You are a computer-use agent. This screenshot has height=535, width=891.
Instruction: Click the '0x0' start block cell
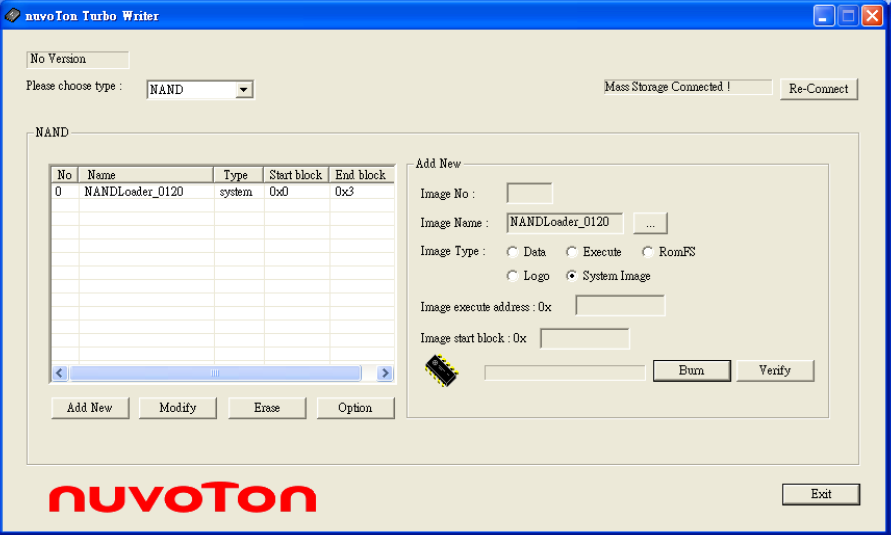tap(279, 192)
